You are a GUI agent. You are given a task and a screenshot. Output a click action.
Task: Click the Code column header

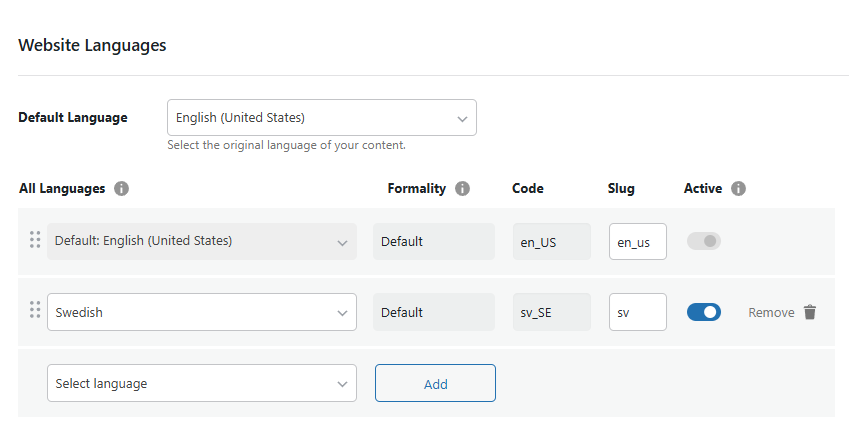pyautogui.click(x=528, y=188)
